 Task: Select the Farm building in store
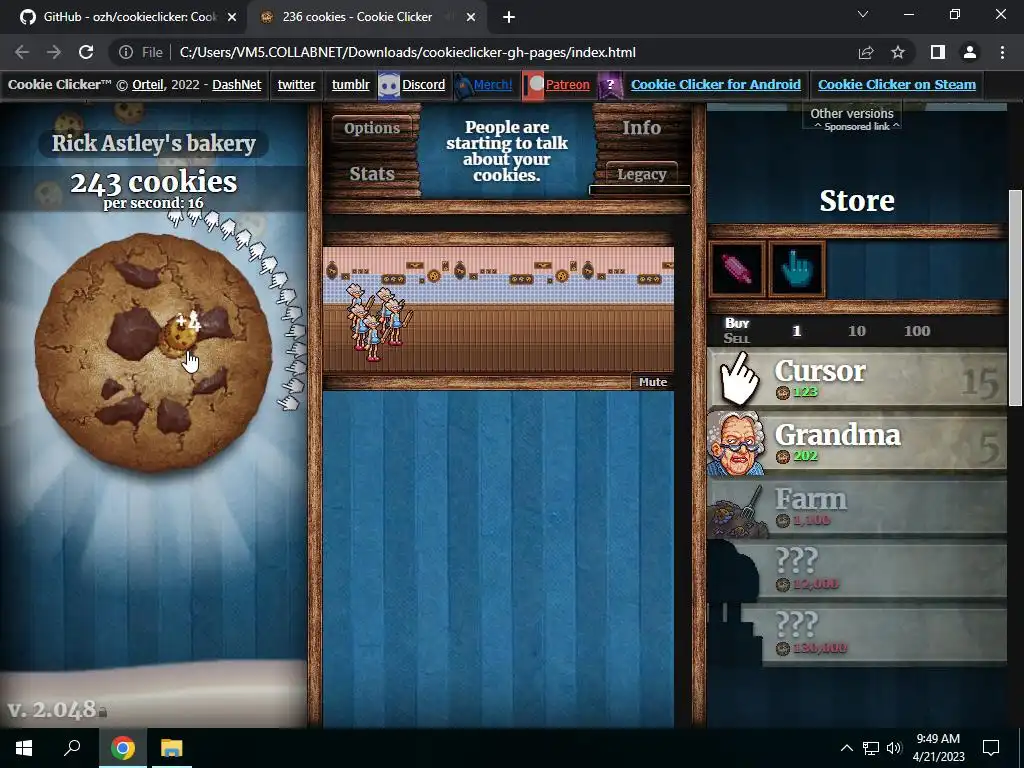click(x=857, y=507)
